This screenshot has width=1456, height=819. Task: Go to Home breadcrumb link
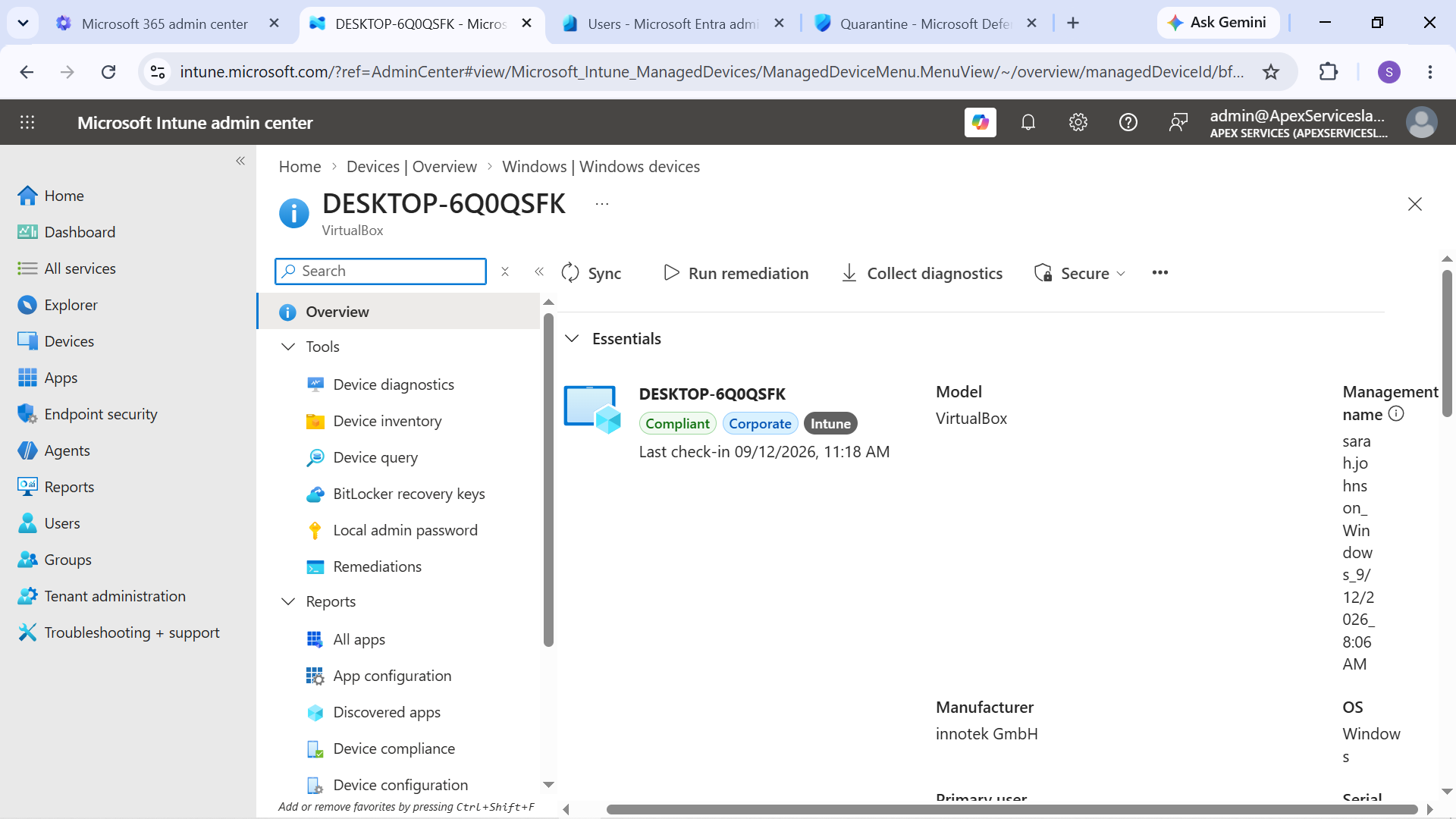[300, 167]
